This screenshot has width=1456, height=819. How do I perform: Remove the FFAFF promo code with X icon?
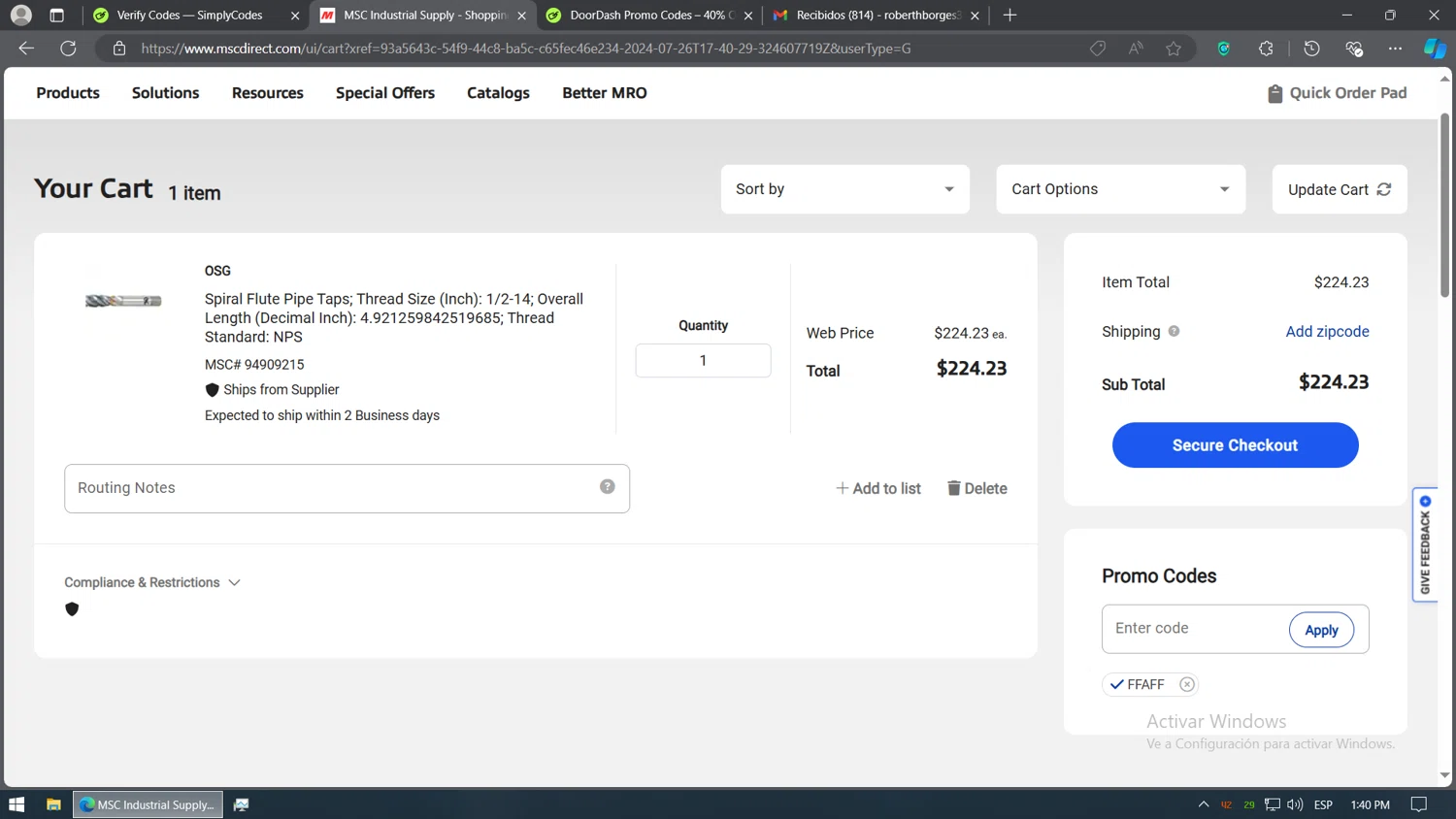tap(1186, 684)
